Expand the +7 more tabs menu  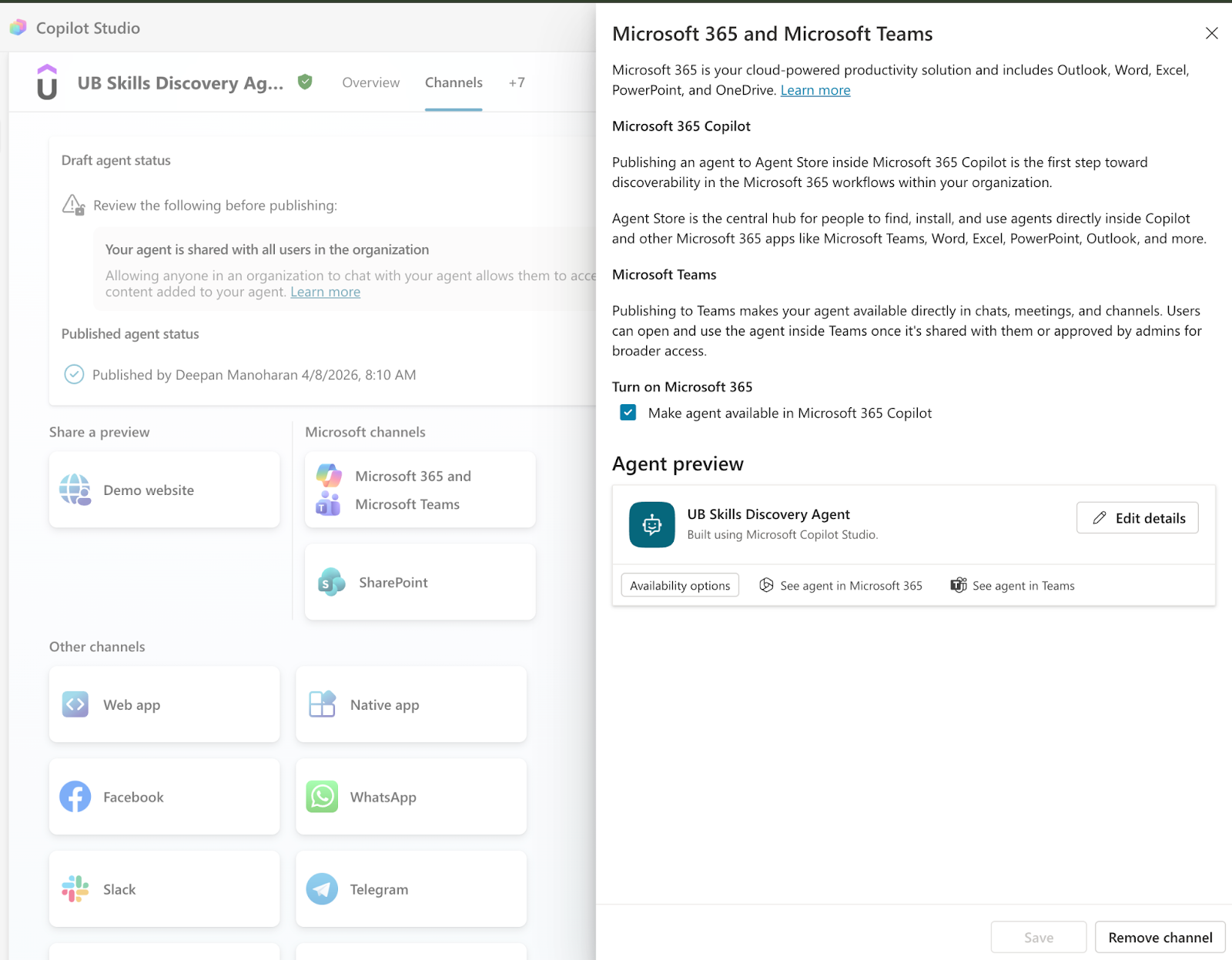tap(517, 82)
